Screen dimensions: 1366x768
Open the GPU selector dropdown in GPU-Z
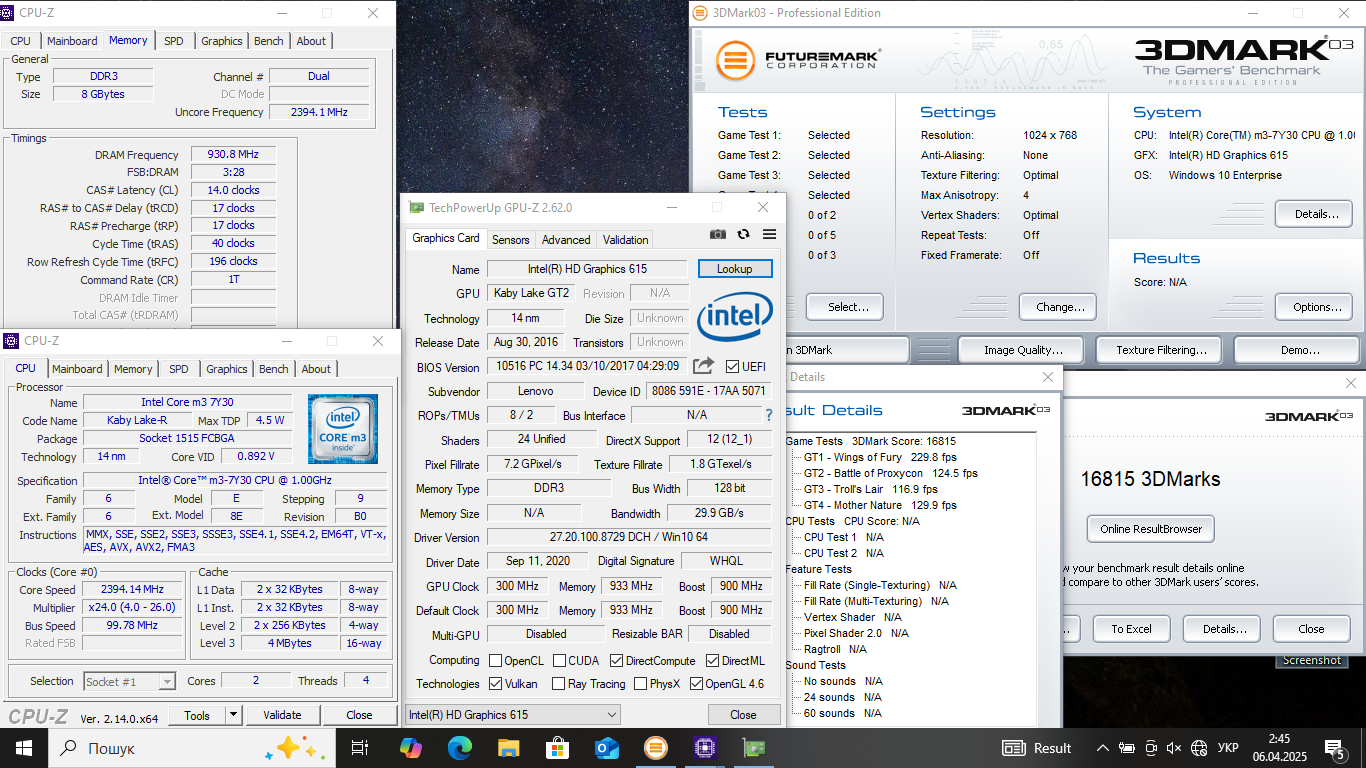click(512, 715)
